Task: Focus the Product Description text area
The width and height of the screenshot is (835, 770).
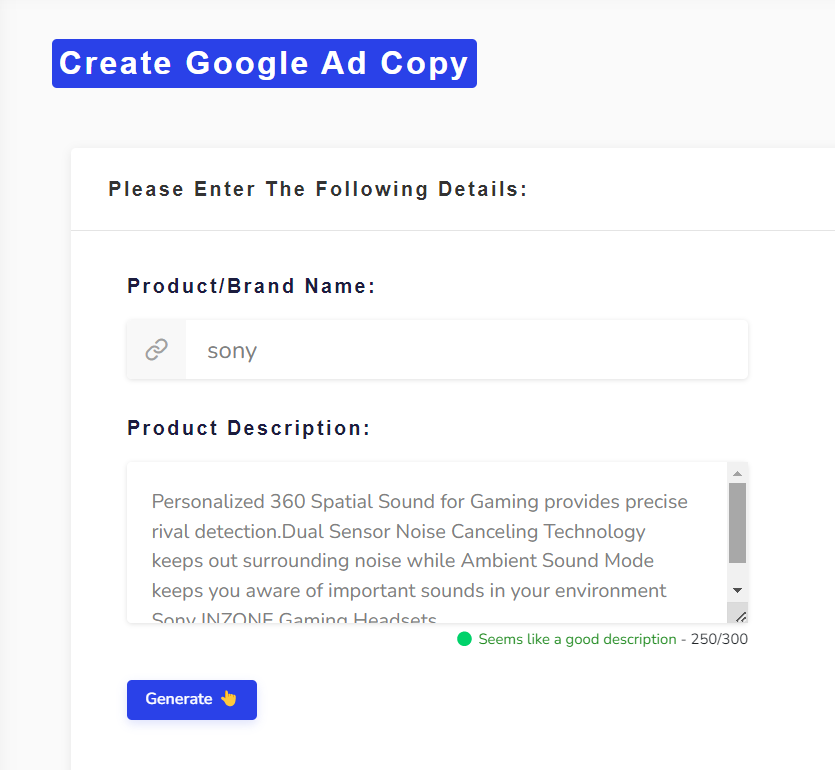Action: tap(427, 543)
